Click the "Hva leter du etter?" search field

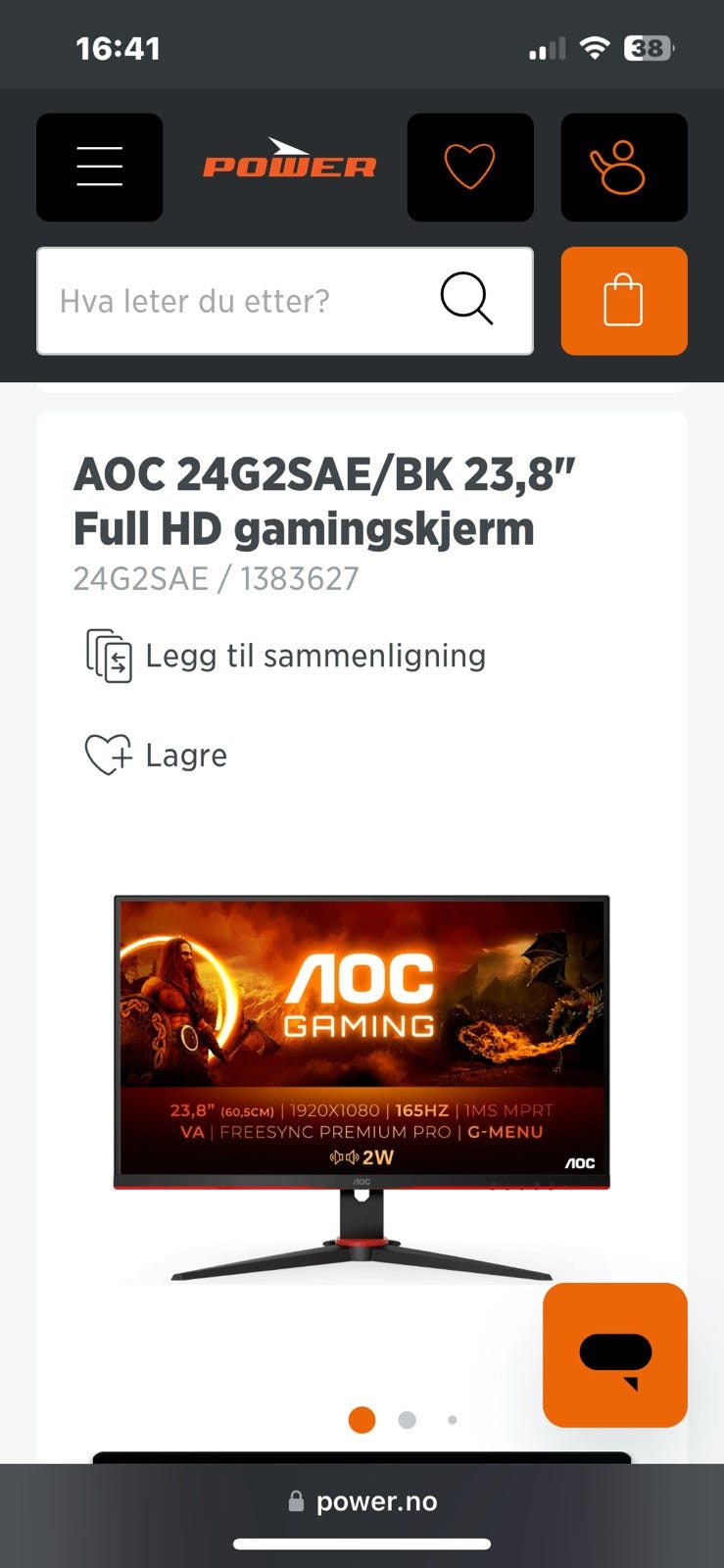285,301
